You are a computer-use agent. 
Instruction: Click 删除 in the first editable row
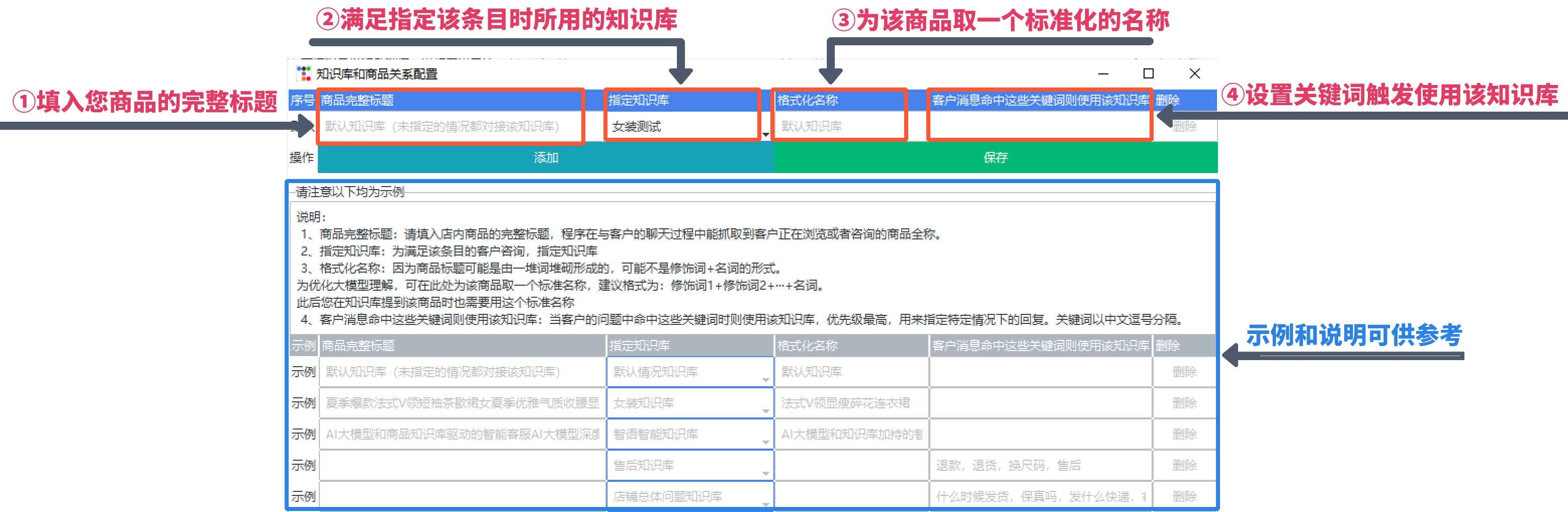point(1184,126)
